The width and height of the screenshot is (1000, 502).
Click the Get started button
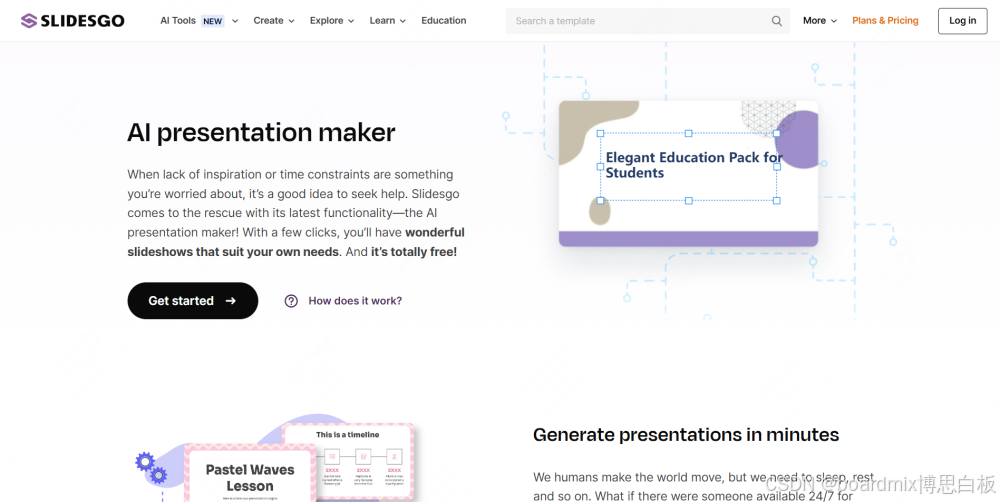193,300
